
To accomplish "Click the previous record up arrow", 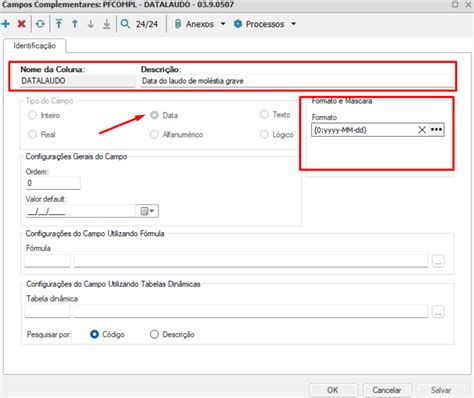I will tap(75, 24).
